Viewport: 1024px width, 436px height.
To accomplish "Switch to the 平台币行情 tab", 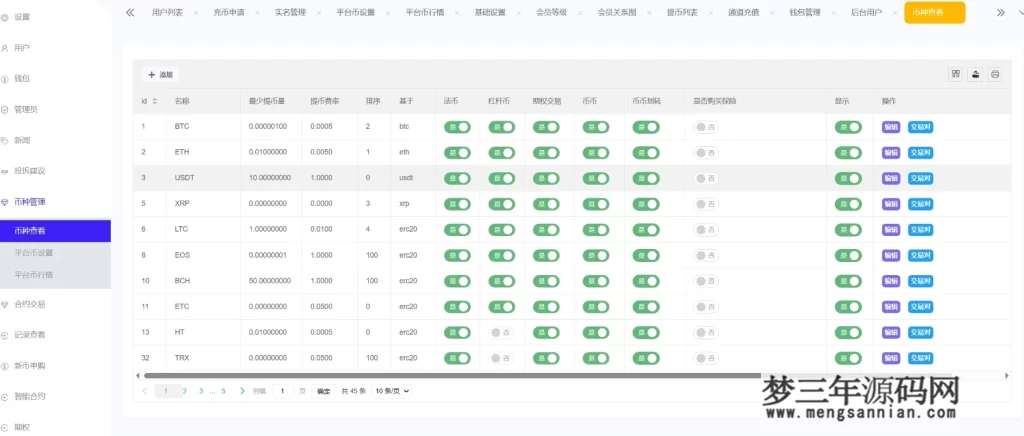I will (x=425, y=13).
